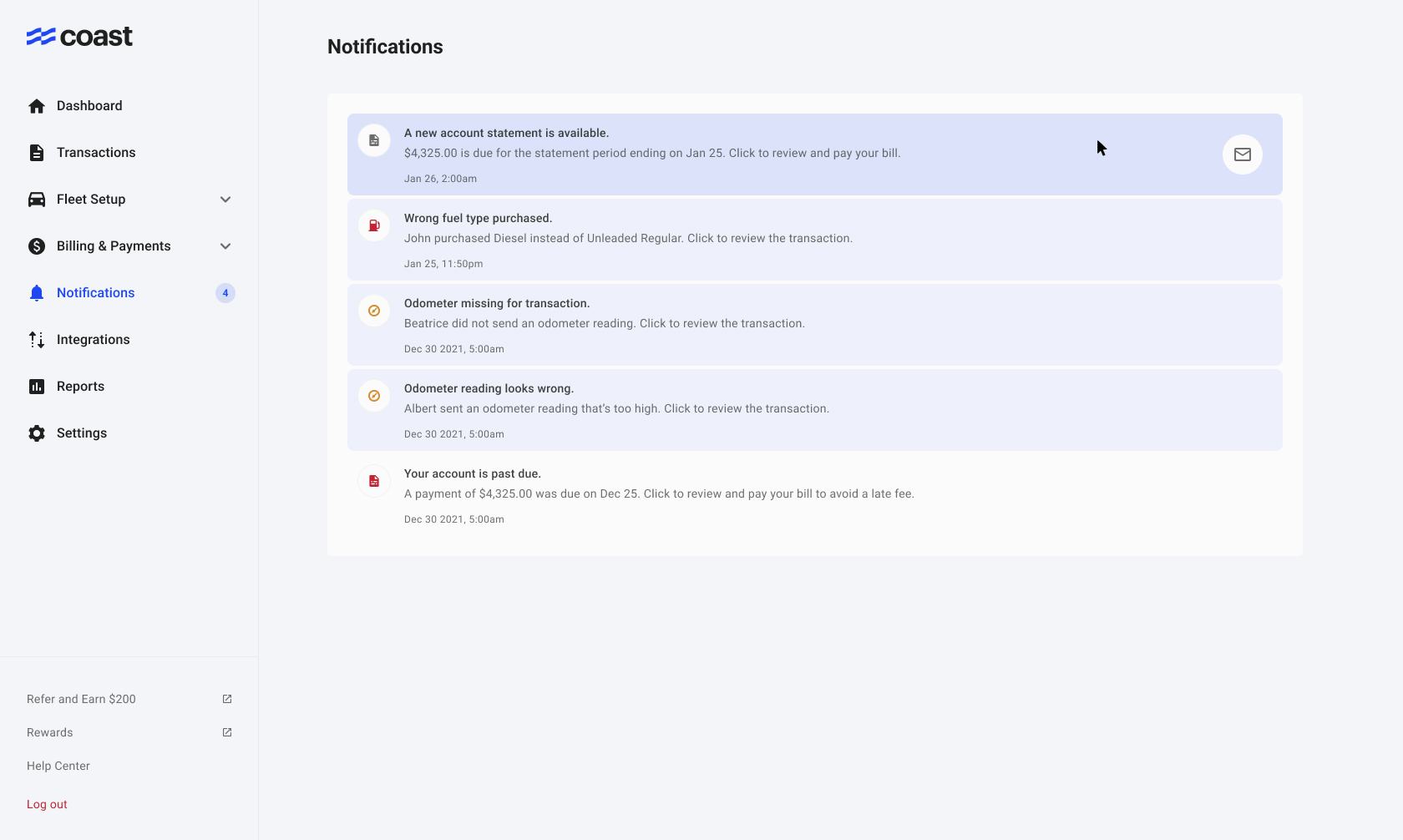The height and width of the screenshot is (840, 1403).
Task: Open the Dashboard menu item
Action: [x=89, y=106]
